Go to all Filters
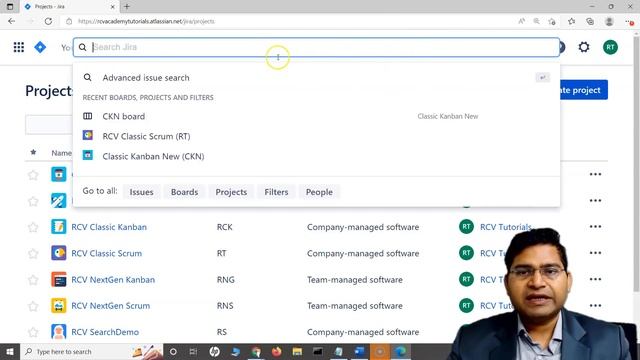This screenshot has height=360, width=640. tap(276, 192)
